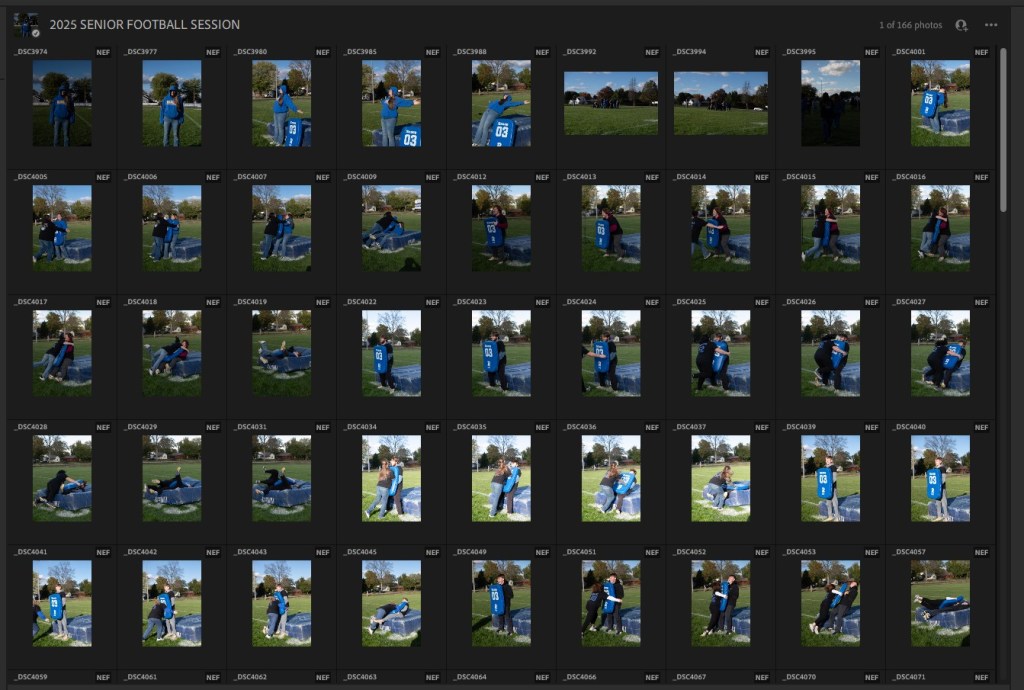Click the NEF format badge on _DSC4016

click(x=980, y=177)
